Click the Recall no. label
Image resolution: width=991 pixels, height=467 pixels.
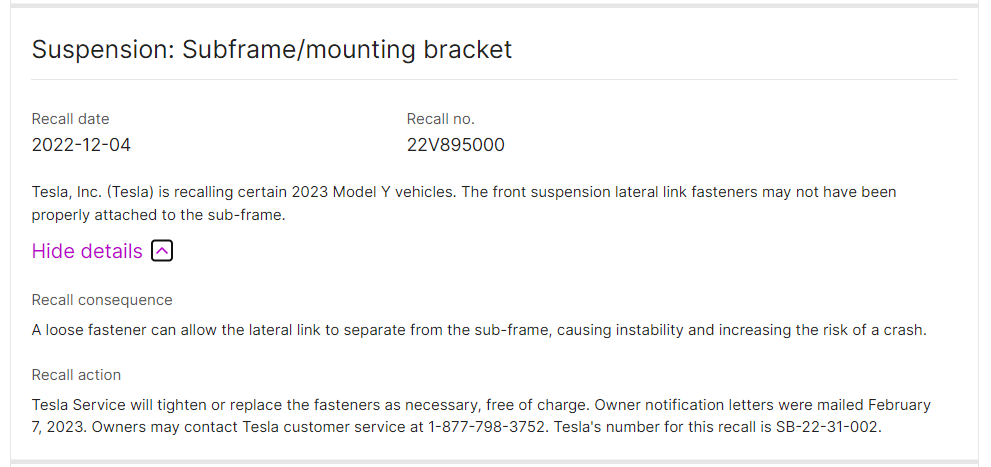[440, 119]
